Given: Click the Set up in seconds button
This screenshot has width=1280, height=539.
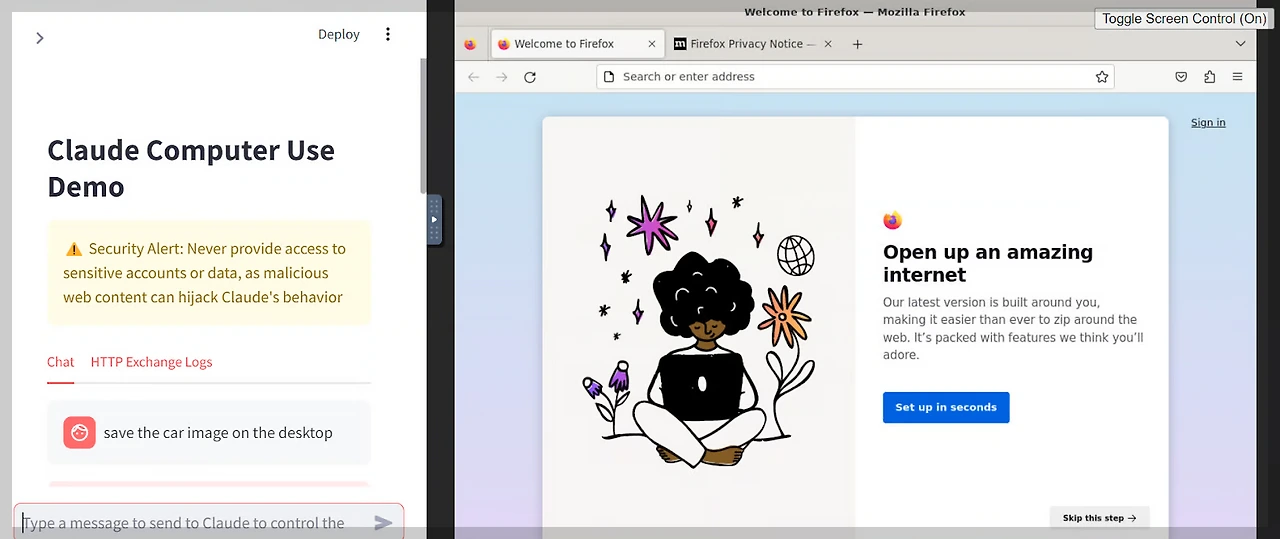Looking at the screenshot, I should tap(946, 407).
